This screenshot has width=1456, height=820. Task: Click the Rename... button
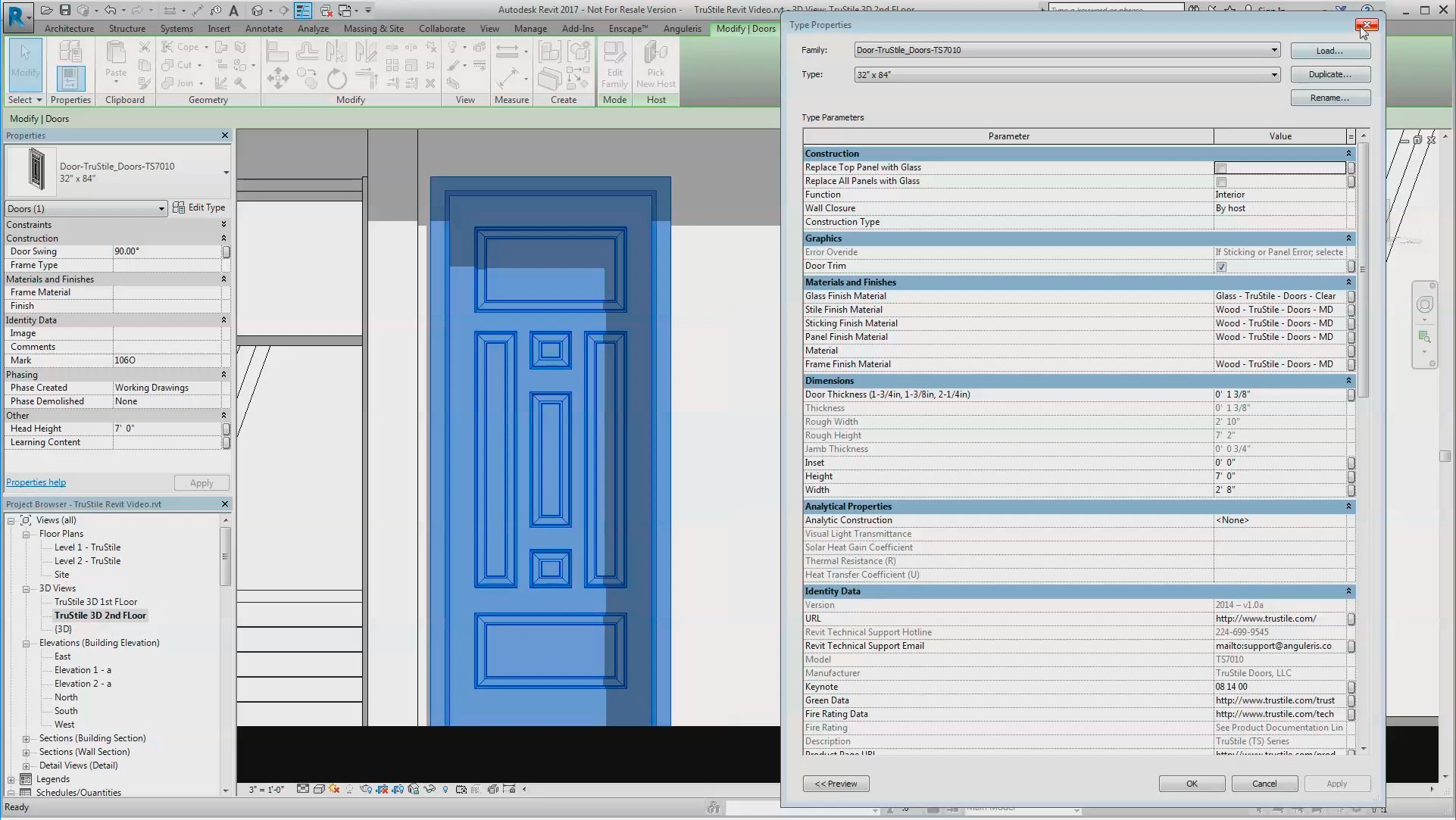(x=1330, y=98)
